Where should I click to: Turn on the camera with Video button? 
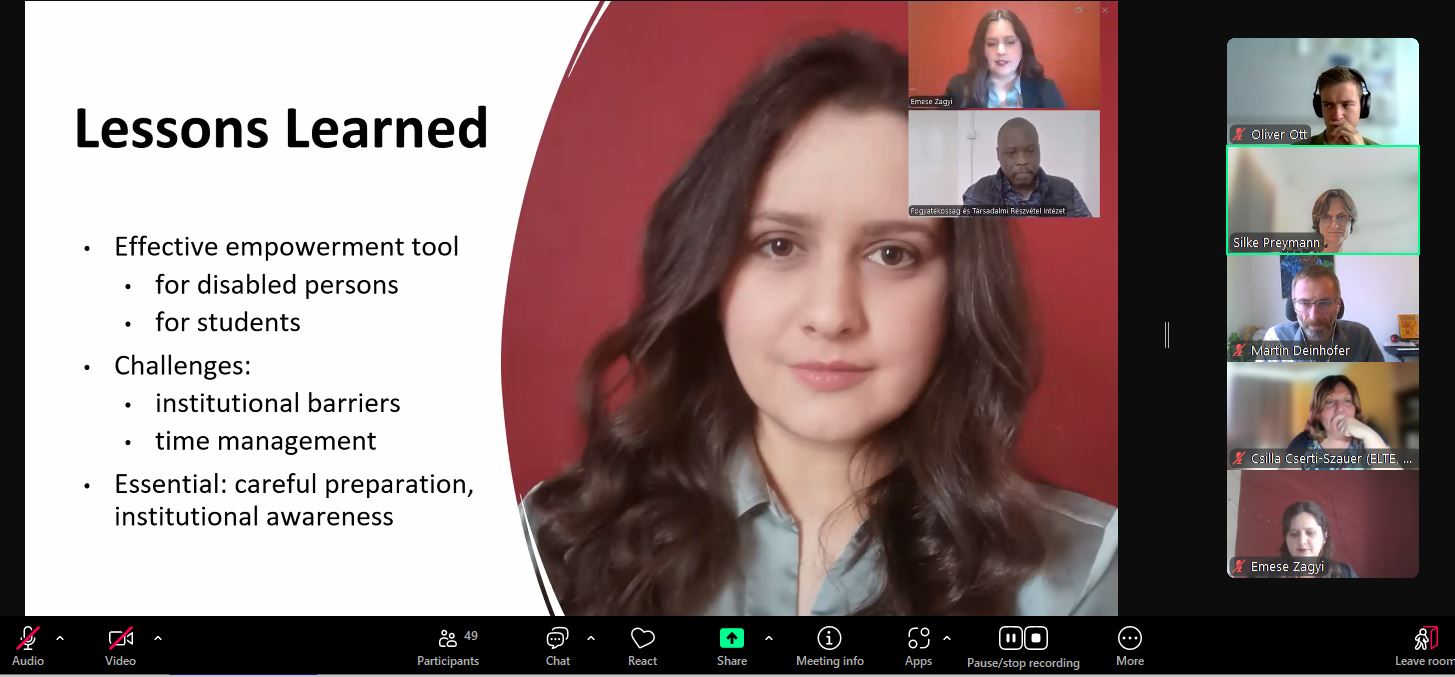click(x=120, y=639)
